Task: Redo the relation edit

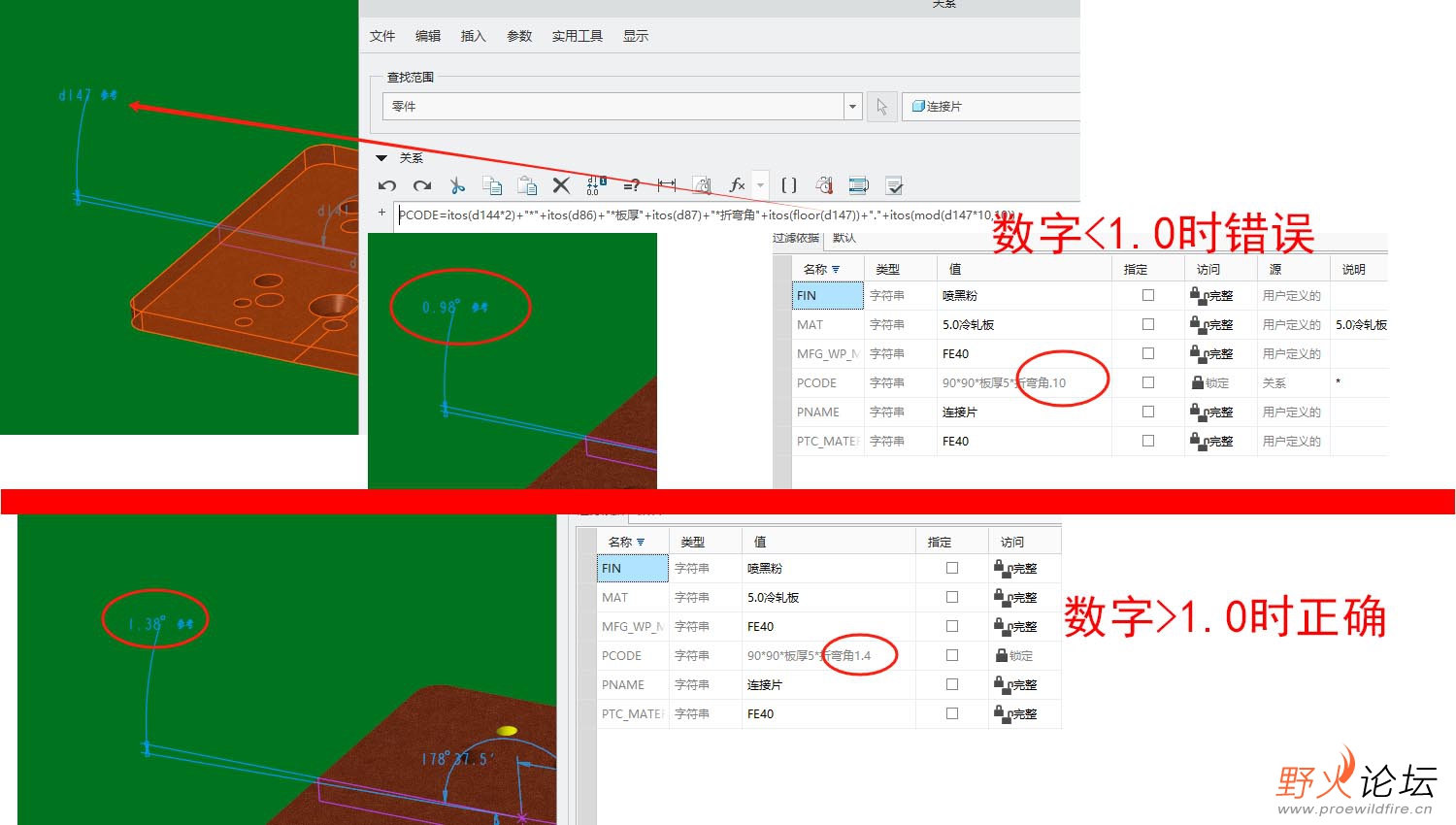Action: pyautogui.click(x=421, y=185)
